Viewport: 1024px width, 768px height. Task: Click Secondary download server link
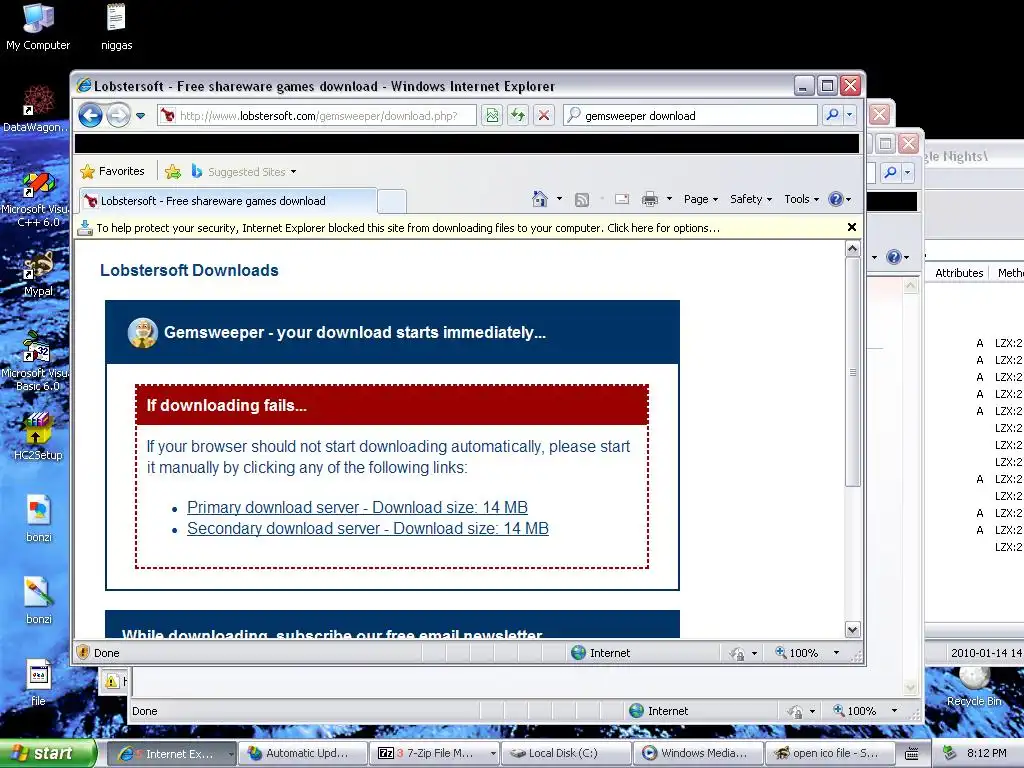point(368,528)
